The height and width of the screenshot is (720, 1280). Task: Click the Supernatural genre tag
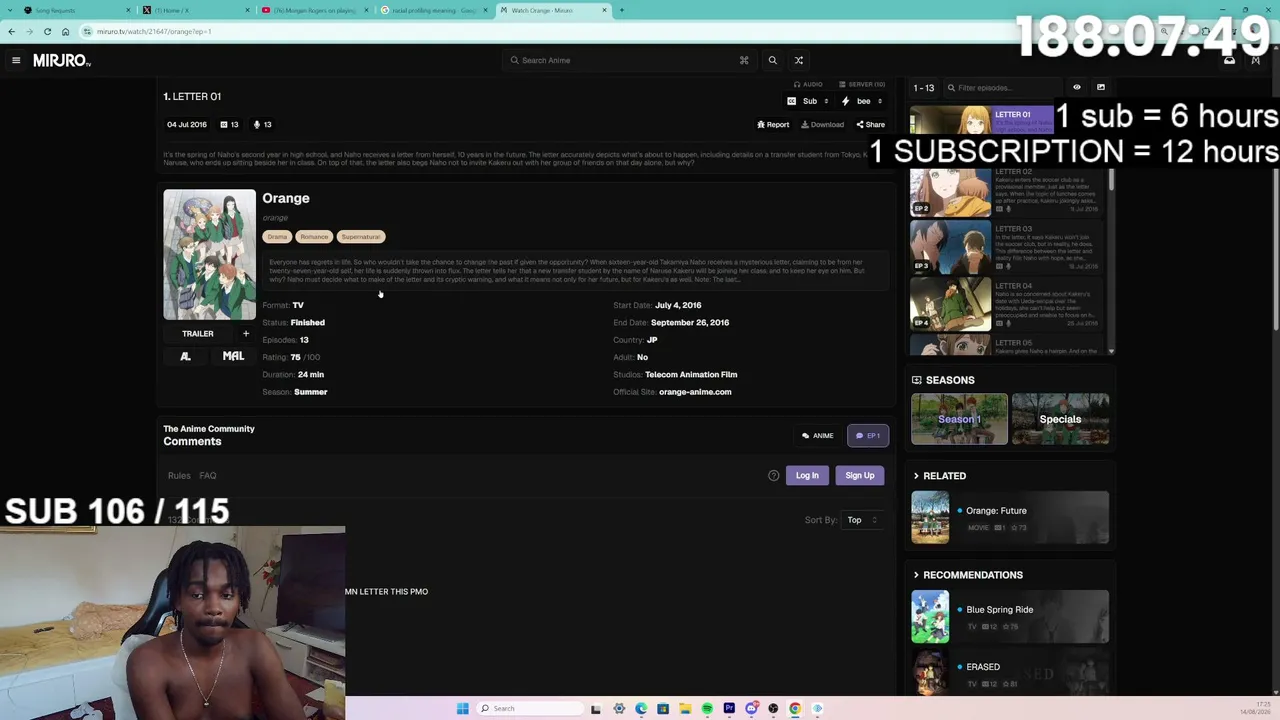coord(360,237)
